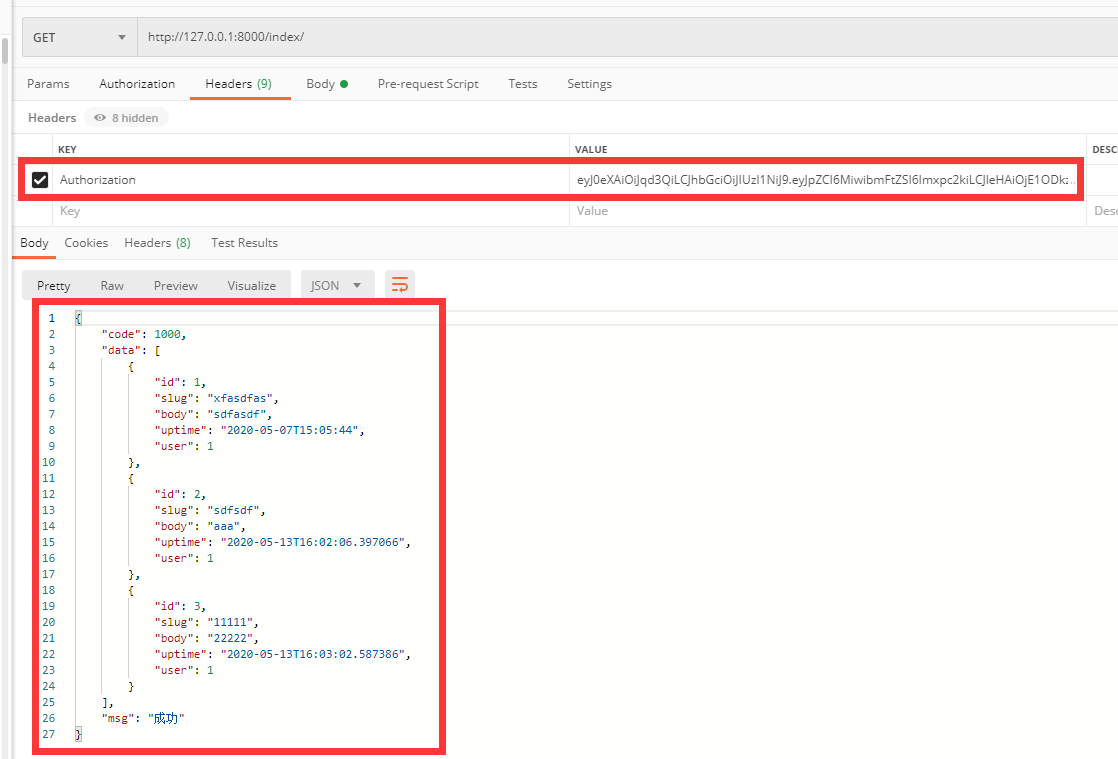
Task: Show the response Cookies tab
Action: click(86, 243)
